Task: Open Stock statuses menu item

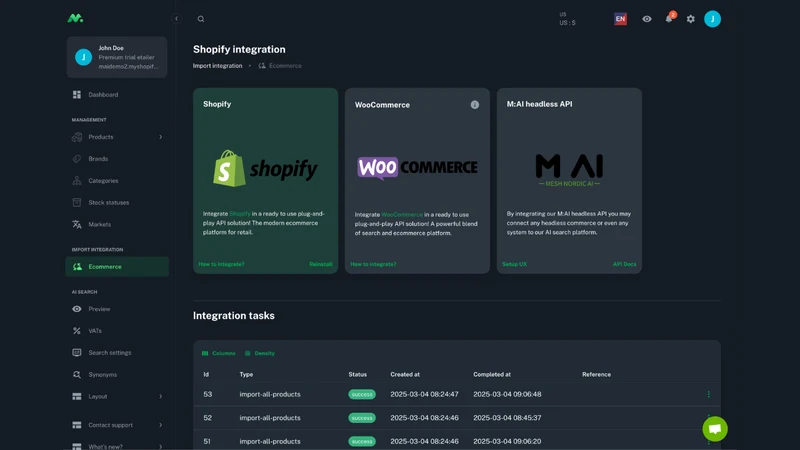Action: tap(117, 203)
